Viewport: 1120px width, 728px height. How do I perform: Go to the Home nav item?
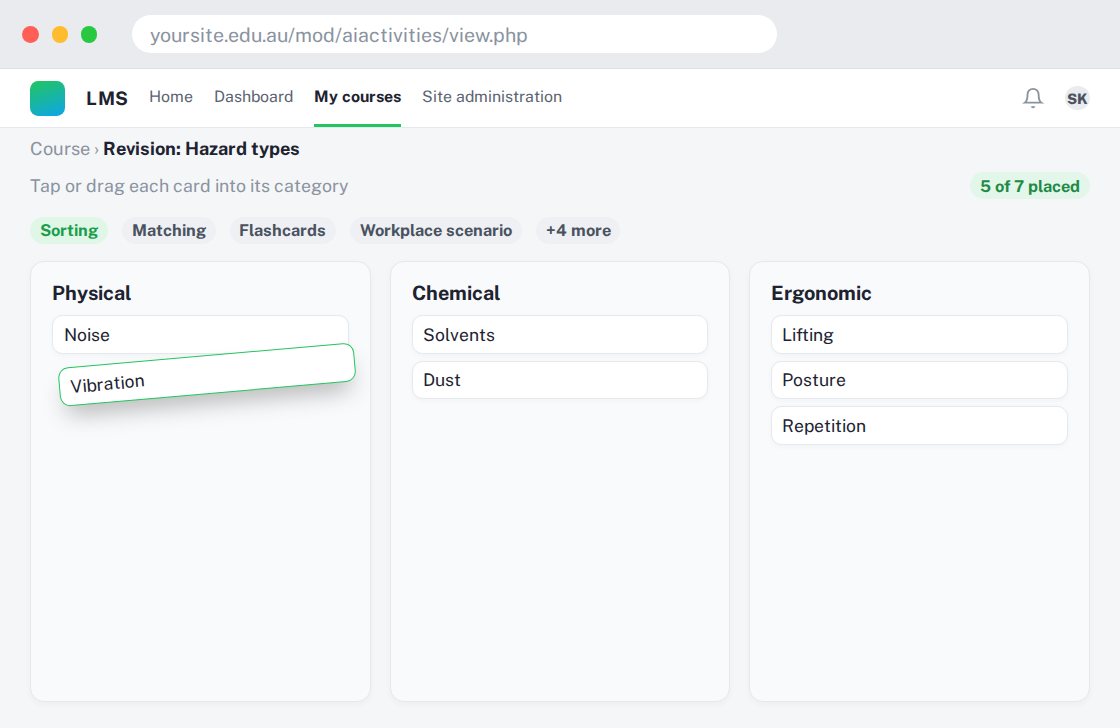click(171, 96)
